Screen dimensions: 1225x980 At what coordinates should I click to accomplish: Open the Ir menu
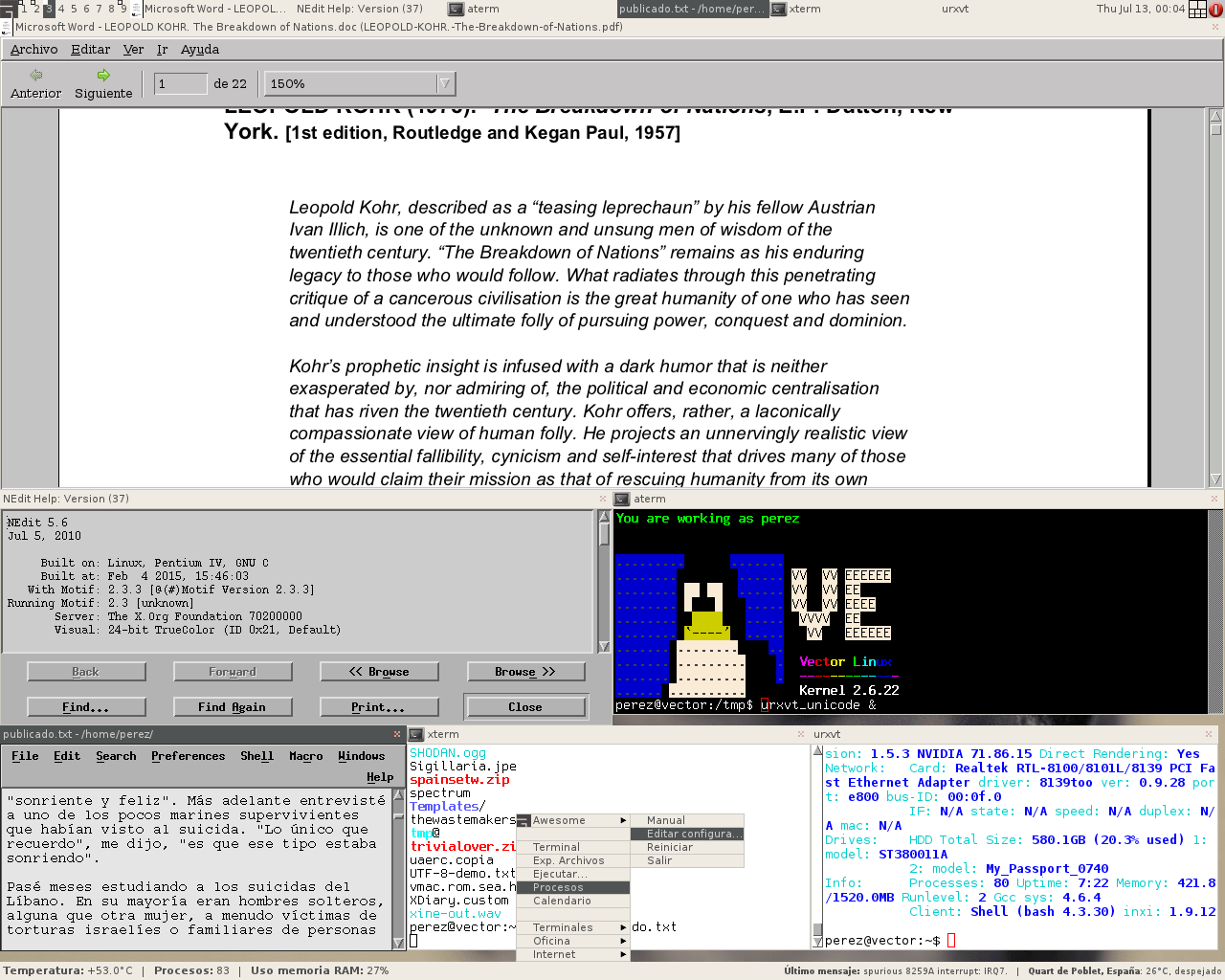(163, 50)
